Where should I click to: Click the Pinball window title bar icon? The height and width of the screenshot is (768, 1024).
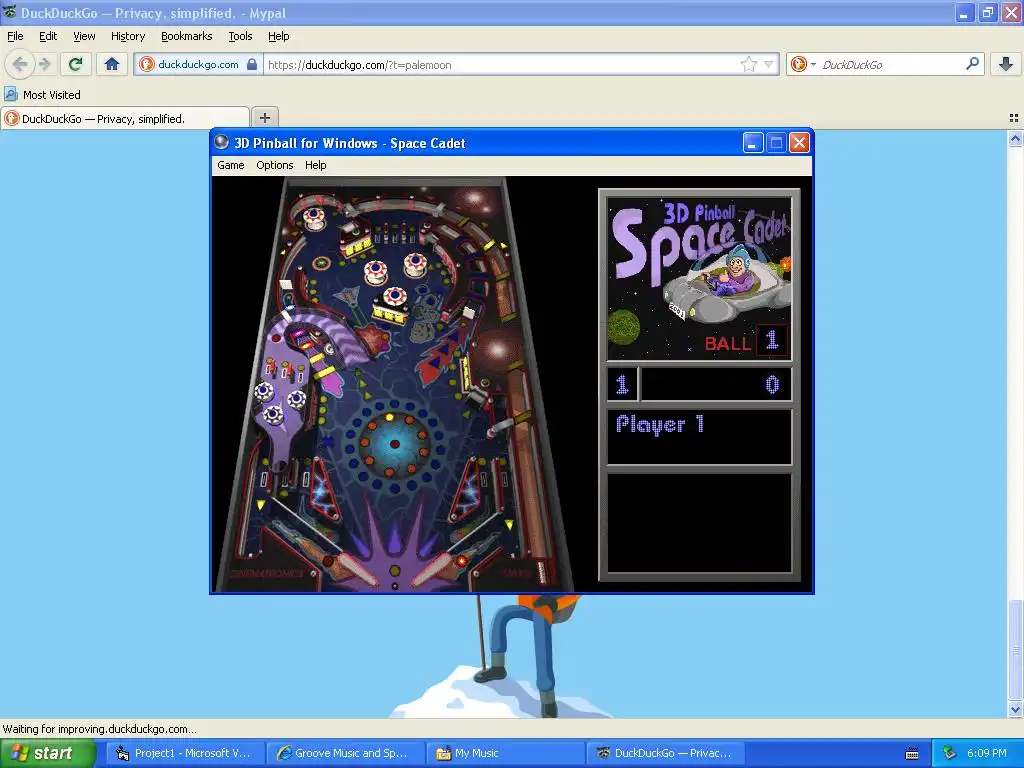[x=222, y=142]
